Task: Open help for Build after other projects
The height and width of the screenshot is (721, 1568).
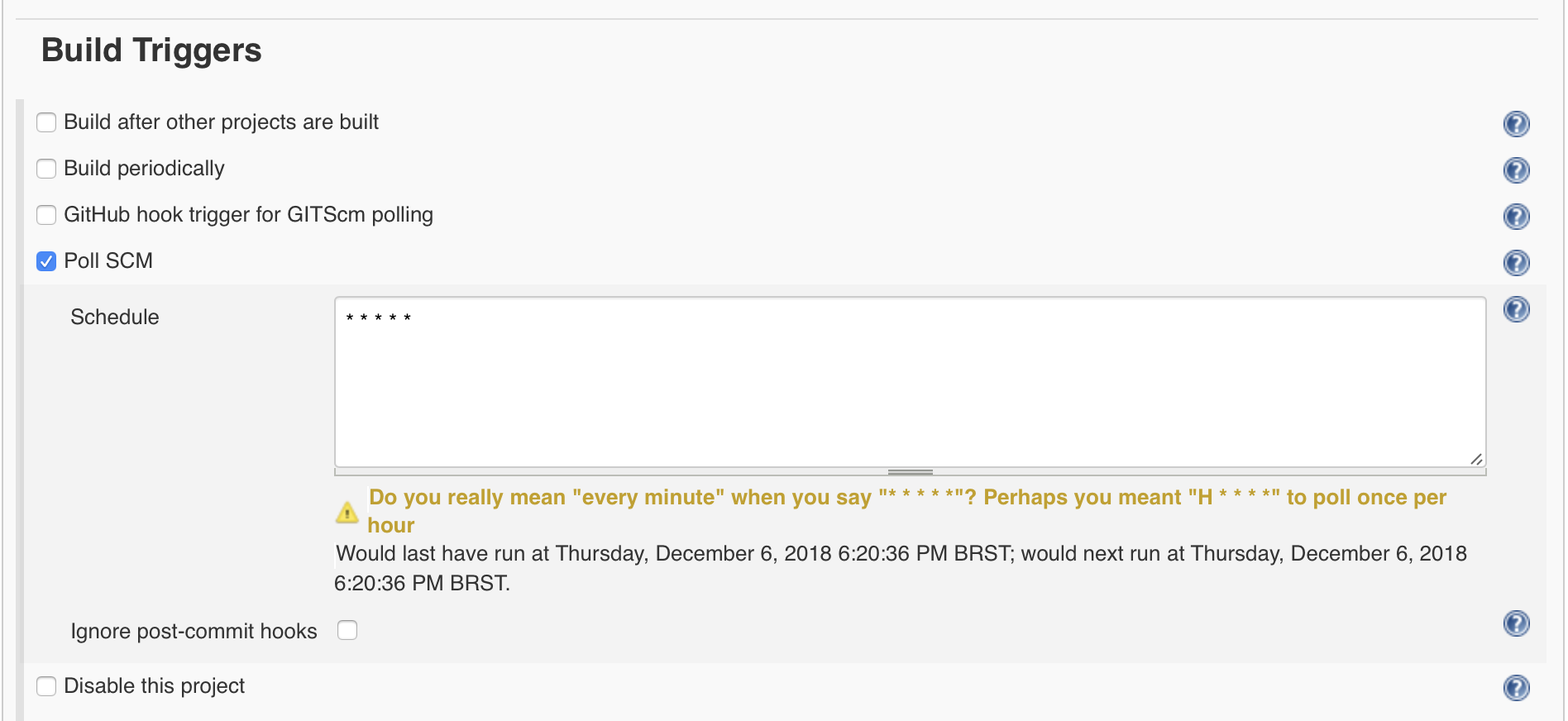Action: [x=1516, y=124]
